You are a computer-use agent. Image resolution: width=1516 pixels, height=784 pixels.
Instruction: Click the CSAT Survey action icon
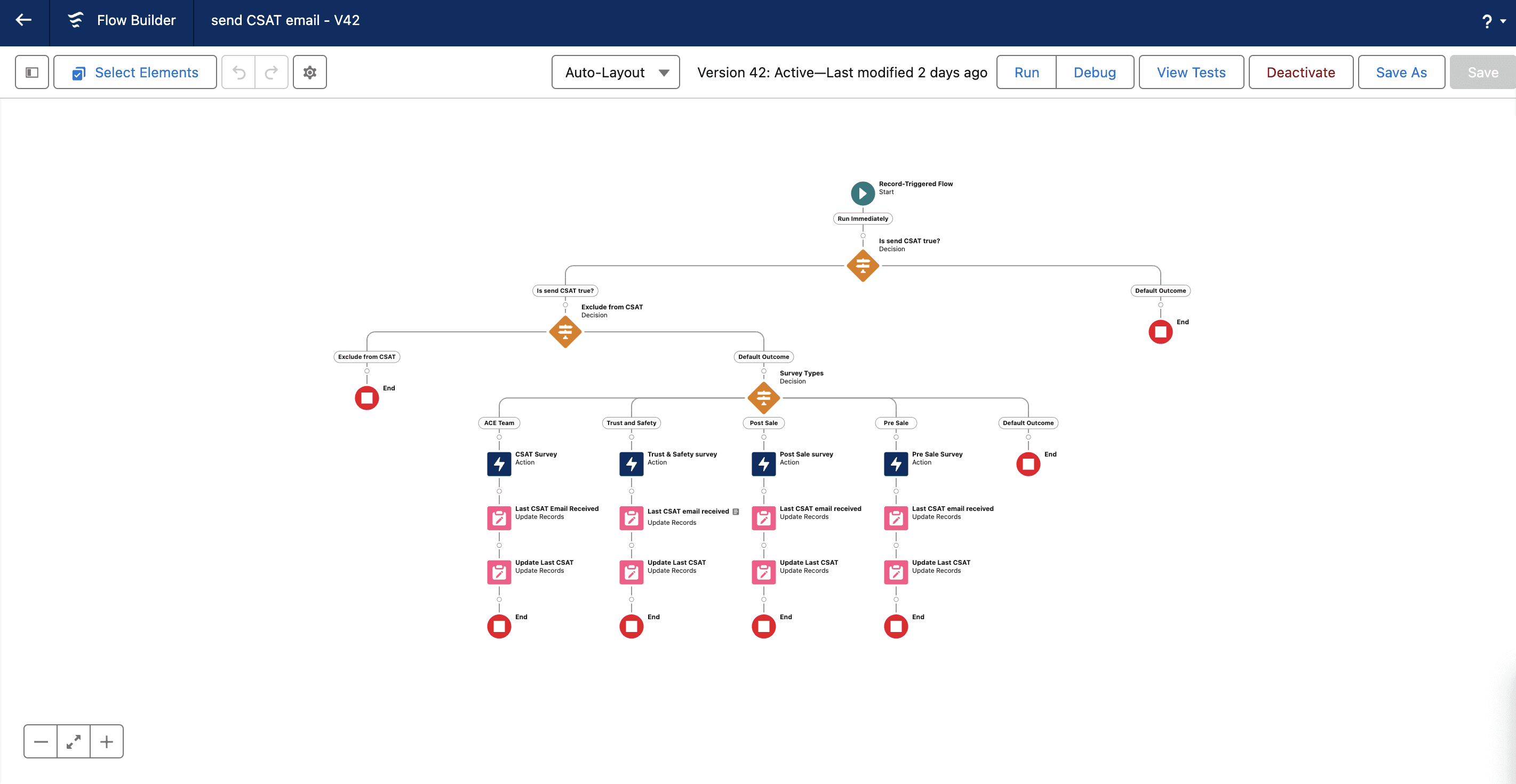pos(499,464)
